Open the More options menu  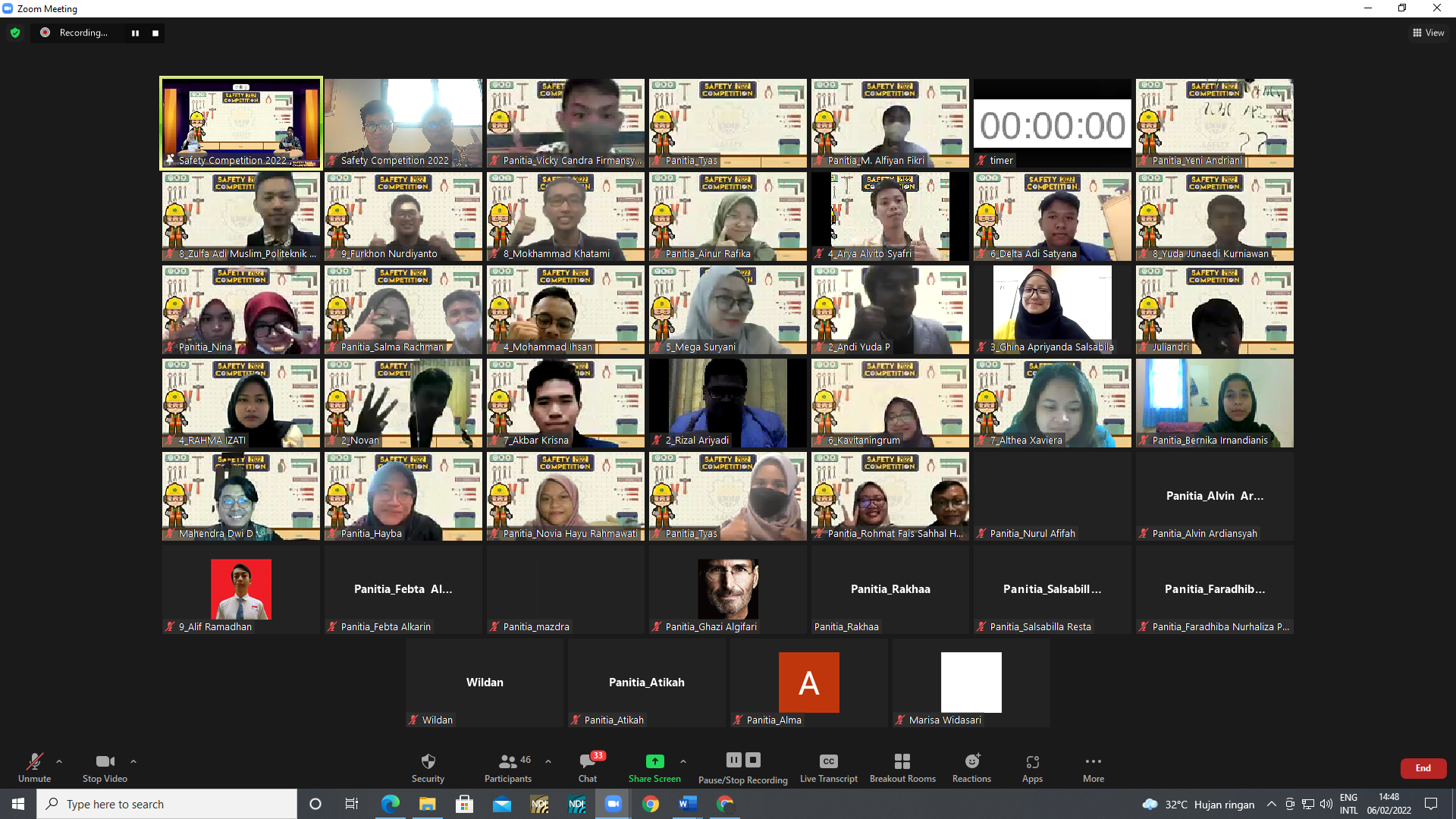tap(1093, 767)
